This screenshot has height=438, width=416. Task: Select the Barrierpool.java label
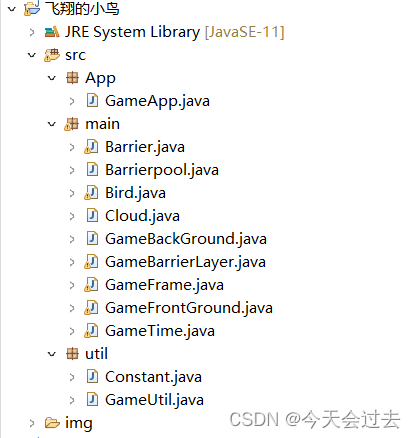[162, 170]
